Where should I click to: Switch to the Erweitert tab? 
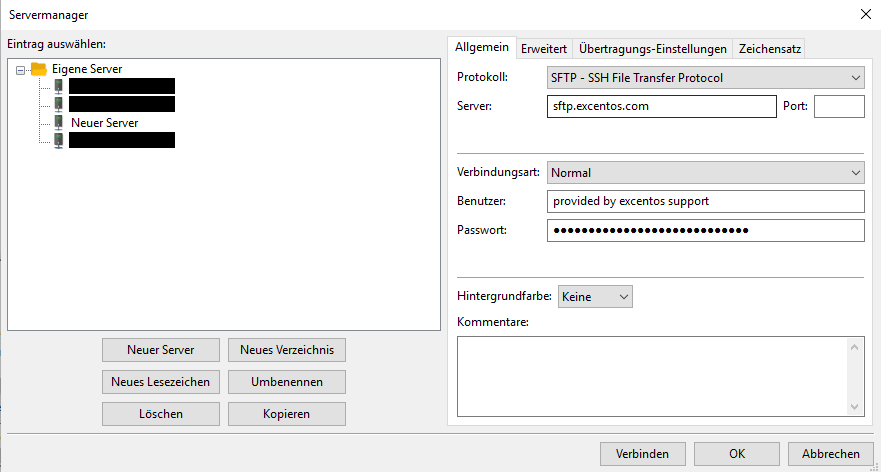point(544,49)
